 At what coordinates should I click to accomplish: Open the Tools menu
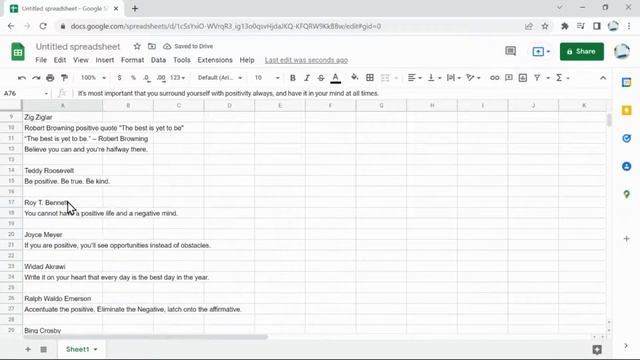[x=182, y=60]
